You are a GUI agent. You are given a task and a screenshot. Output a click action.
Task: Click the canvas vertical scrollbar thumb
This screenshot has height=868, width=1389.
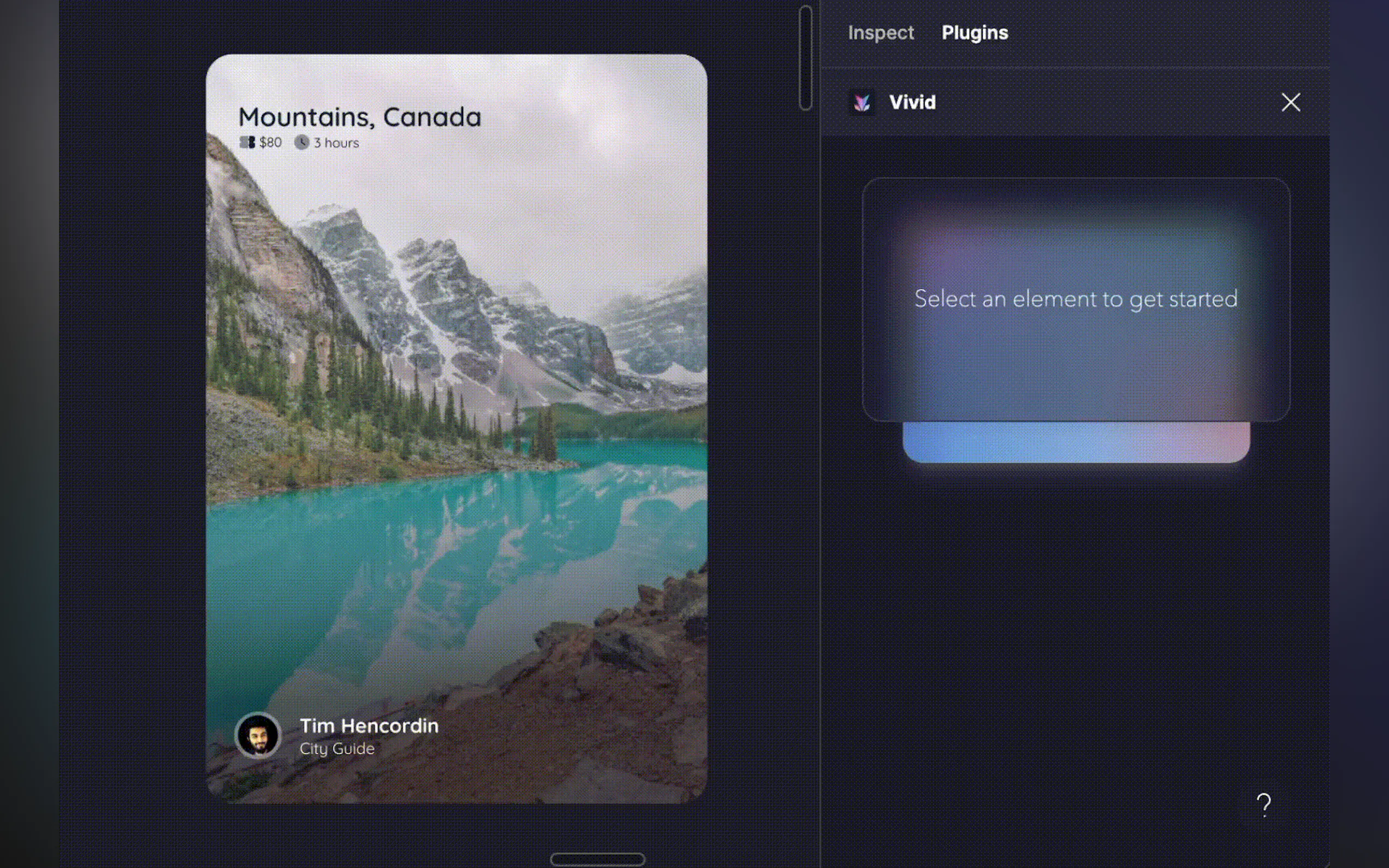(805, 57)
